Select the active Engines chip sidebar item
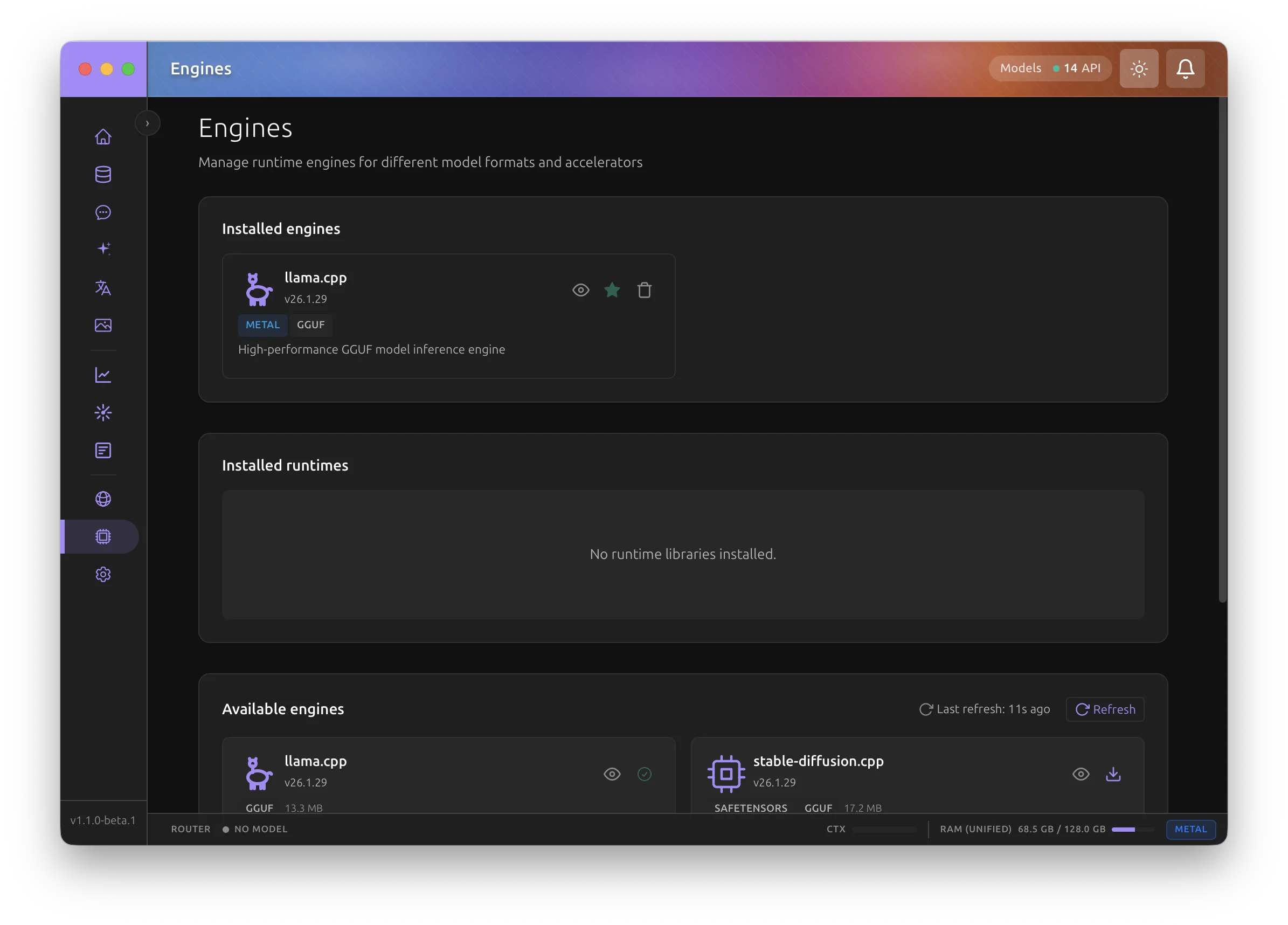 (x=103, y=536)
